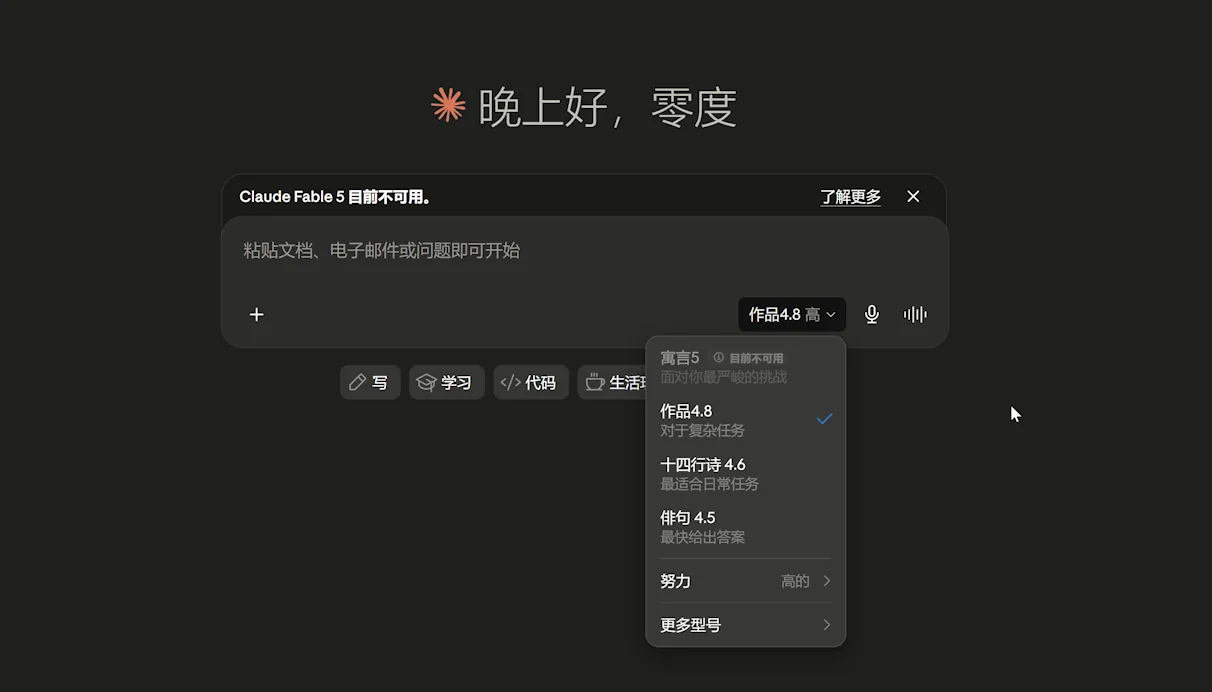The height and width of the screenshot is (692, 1212).
Task: Click the 写 suggestion chip
Action: pos(370,382)
